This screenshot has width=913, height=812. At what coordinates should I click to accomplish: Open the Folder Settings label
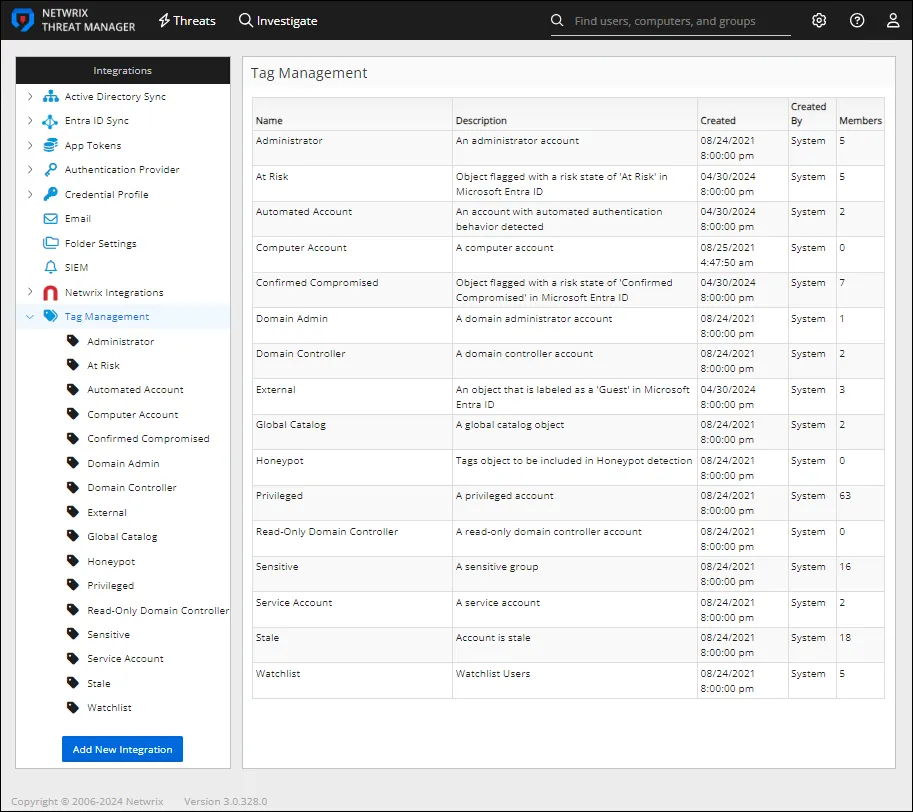tap(101, 243)
